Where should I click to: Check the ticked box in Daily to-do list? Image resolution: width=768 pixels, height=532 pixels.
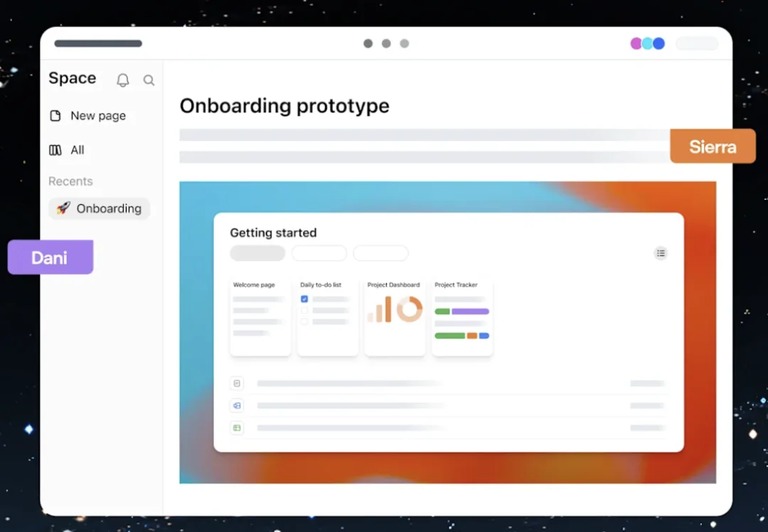coord(304,299)
